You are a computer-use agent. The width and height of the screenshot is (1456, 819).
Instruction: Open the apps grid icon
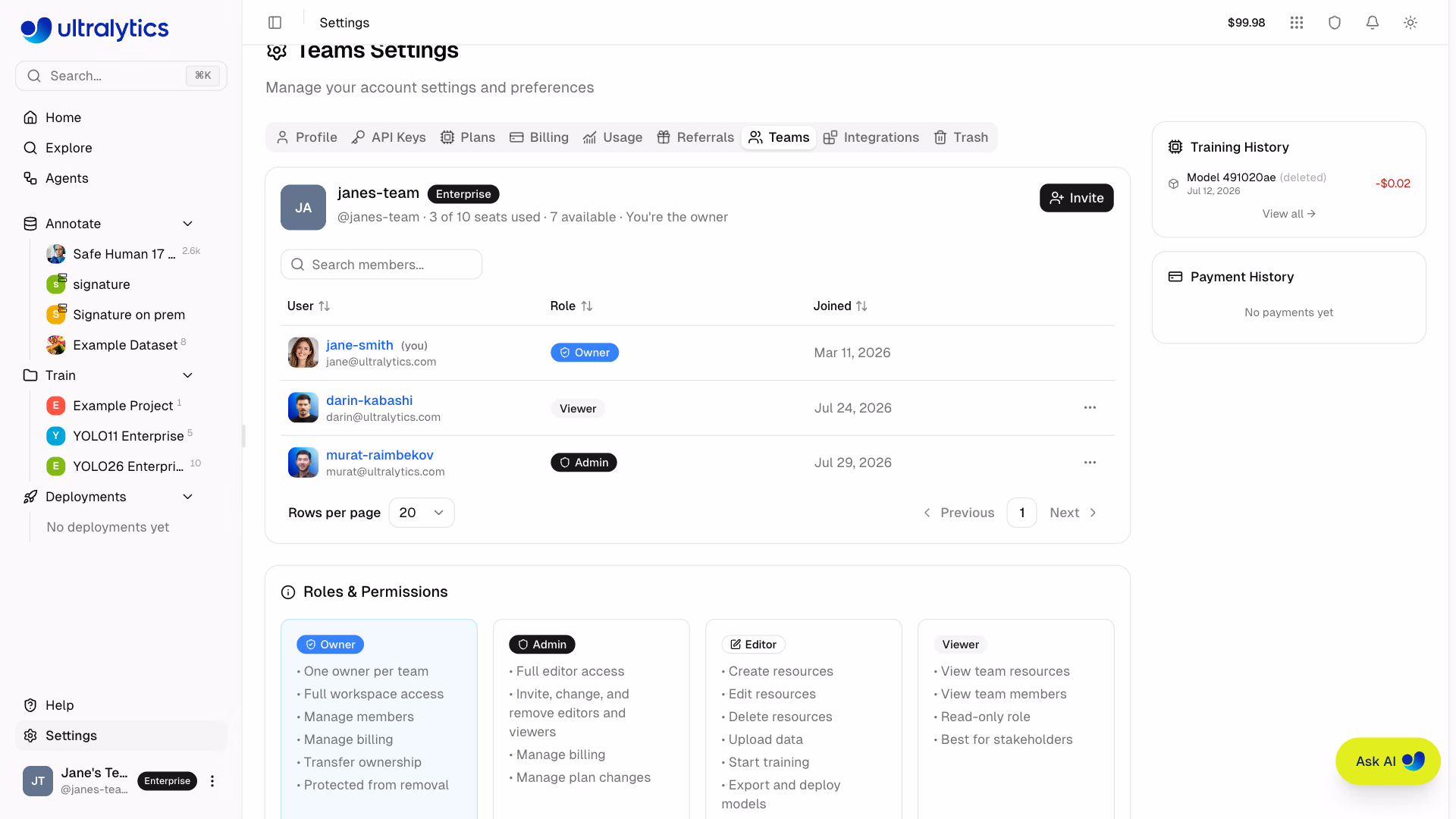click(1297, 23)
